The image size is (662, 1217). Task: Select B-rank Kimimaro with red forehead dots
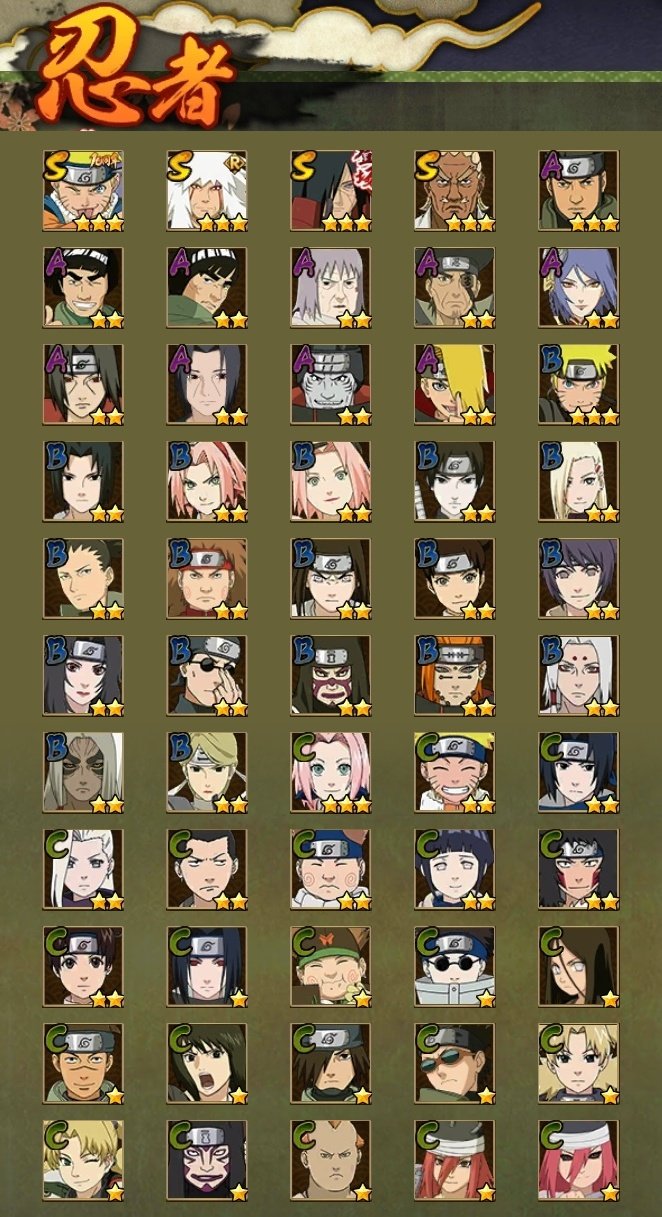click(x=579, y=676)
